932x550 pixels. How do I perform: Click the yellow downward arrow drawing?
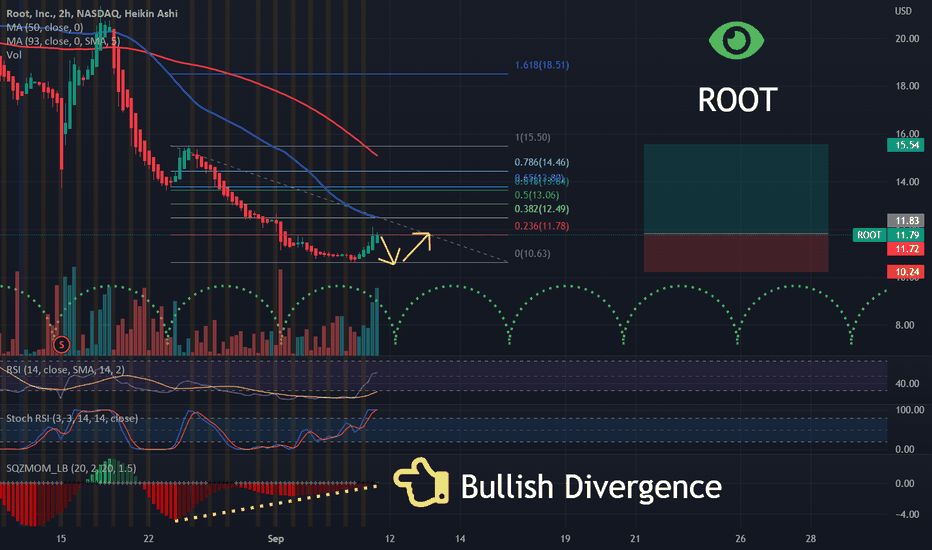[x=389, y=250]
